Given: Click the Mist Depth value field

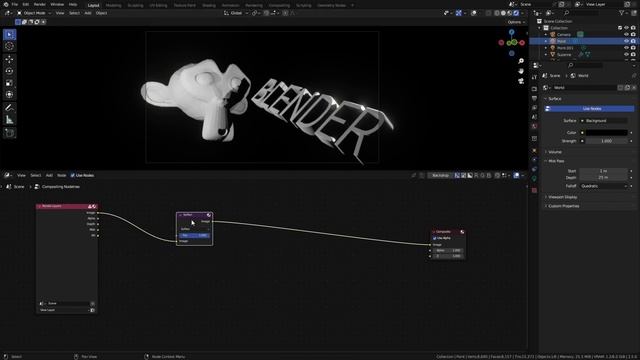Looking at the screenshot, I should [x=604, y=178].
